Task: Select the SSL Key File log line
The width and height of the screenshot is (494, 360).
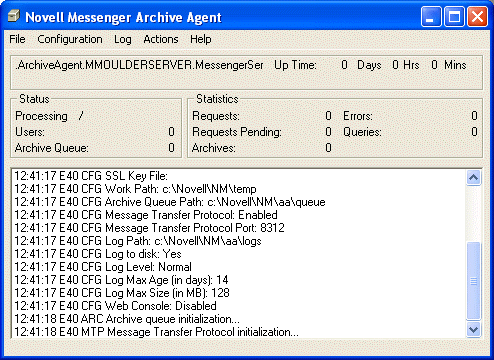Action: tap(91, 176)
